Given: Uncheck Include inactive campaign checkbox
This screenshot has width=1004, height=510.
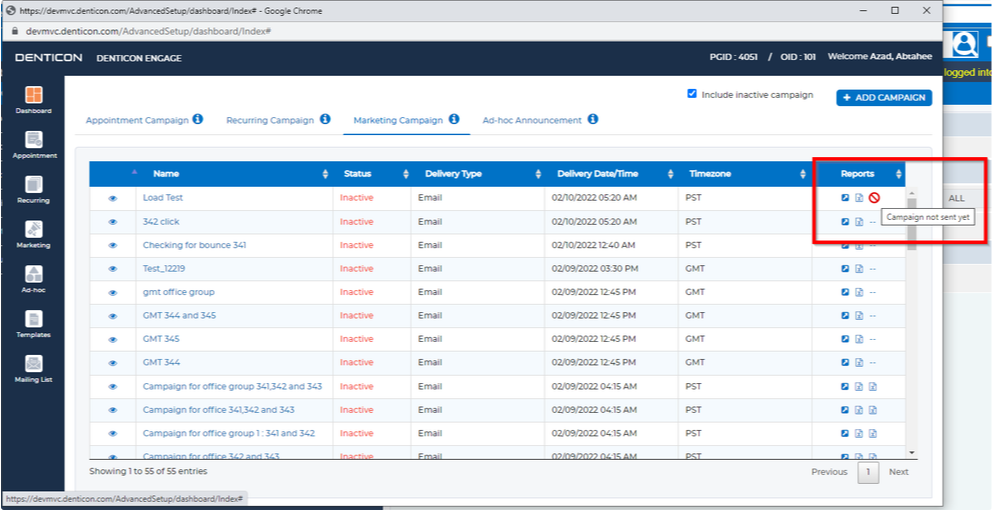Looking at the screenshot, I should pos(692,94).
